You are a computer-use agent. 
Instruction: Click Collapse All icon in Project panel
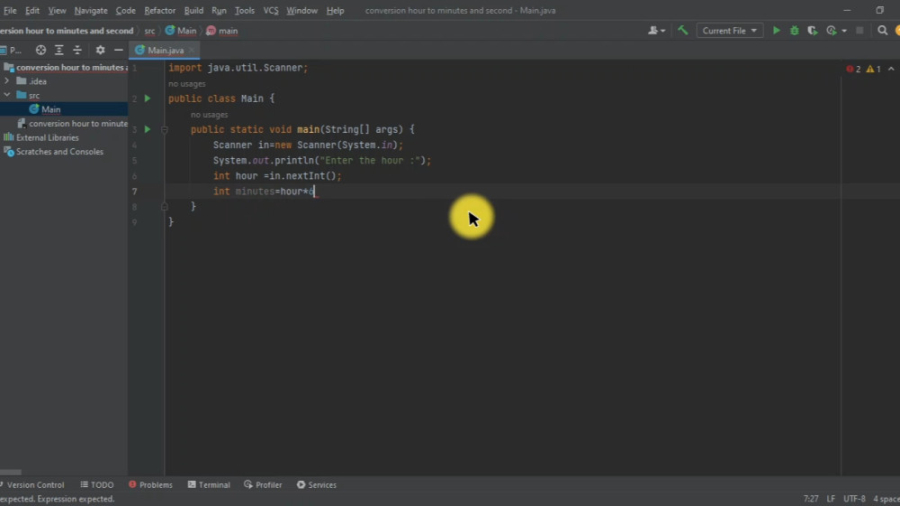pos(77,50)
